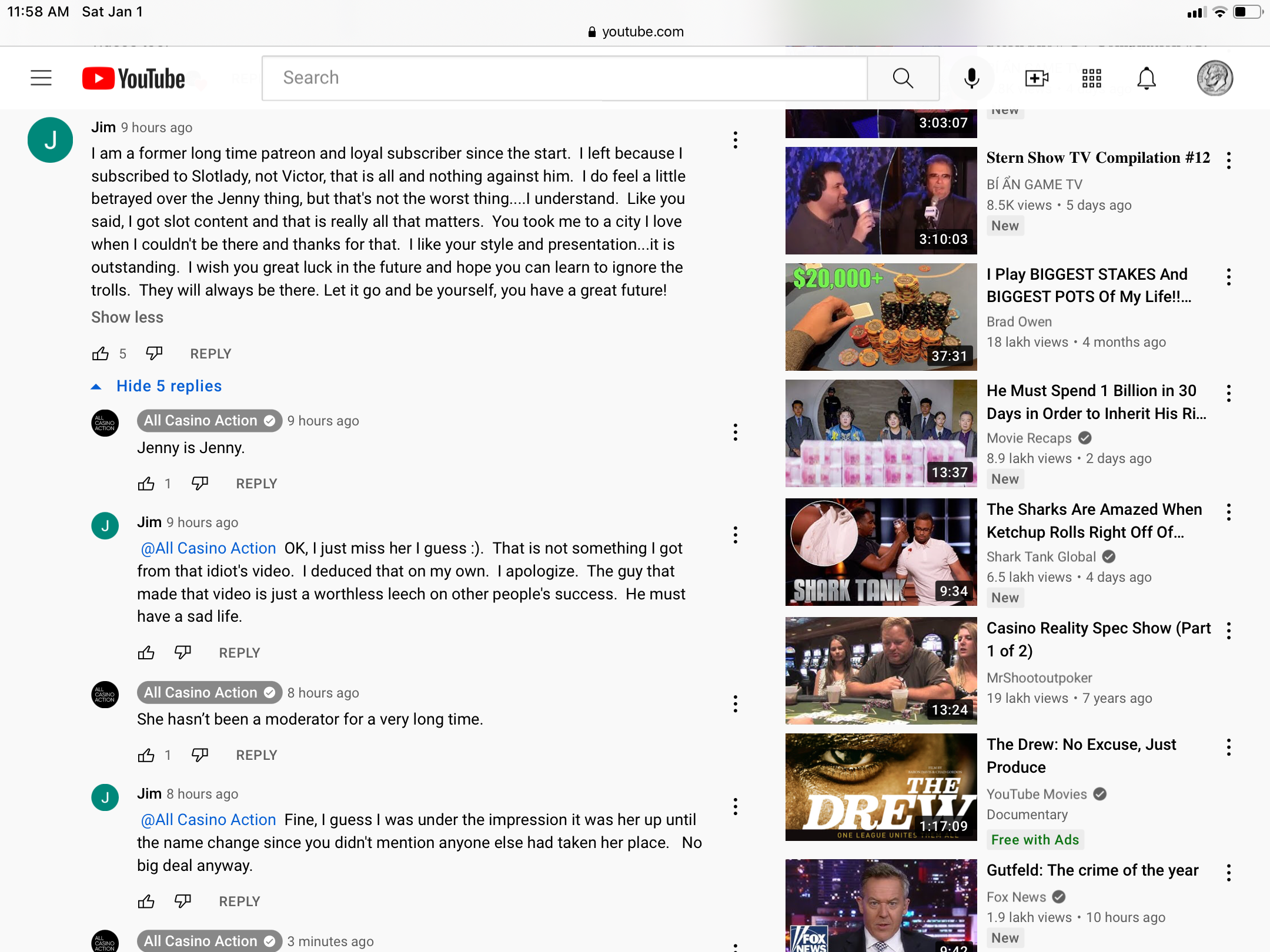Open All Casino Action channel badge, 9 hours ago
1270x952 pixels.
[x=209, y=421]
